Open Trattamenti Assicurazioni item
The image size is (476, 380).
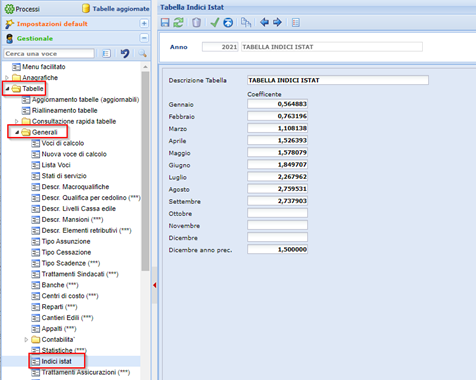81,372
